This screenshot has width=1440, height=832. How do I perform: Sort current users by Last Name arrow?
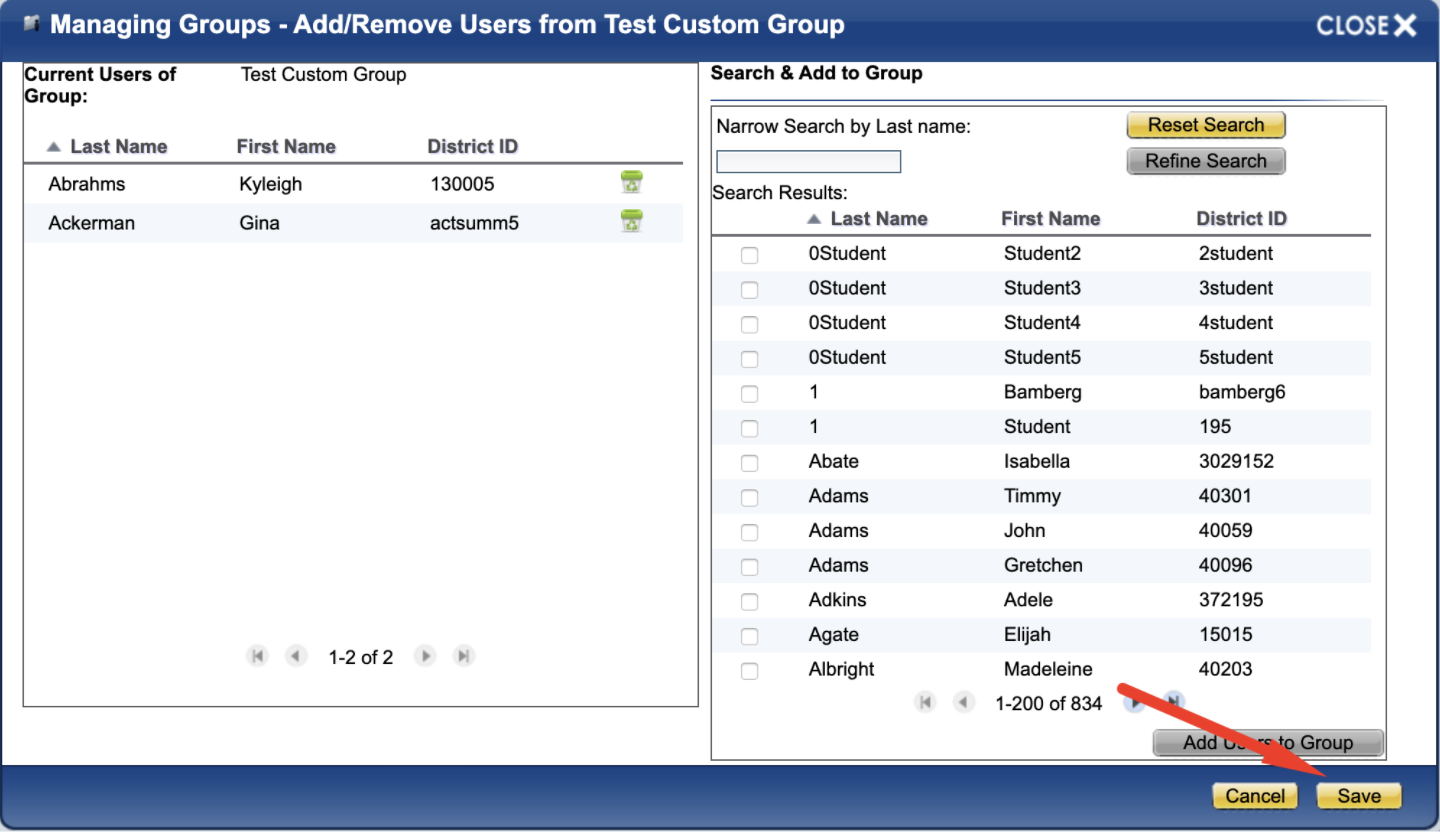click(x=54, y=147)
